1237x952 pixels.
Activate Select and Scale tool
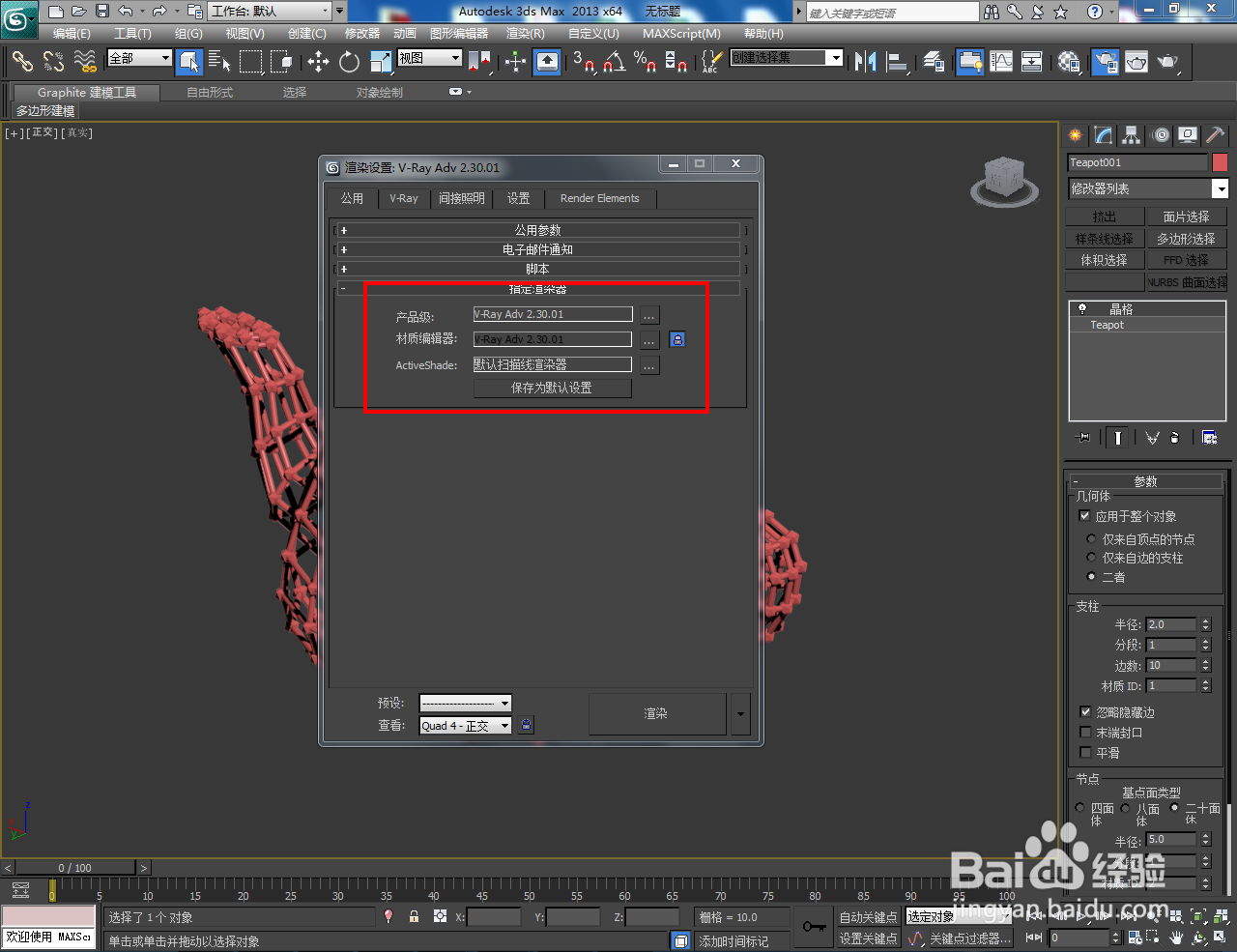pyautogui.click(x=381, y=62)
